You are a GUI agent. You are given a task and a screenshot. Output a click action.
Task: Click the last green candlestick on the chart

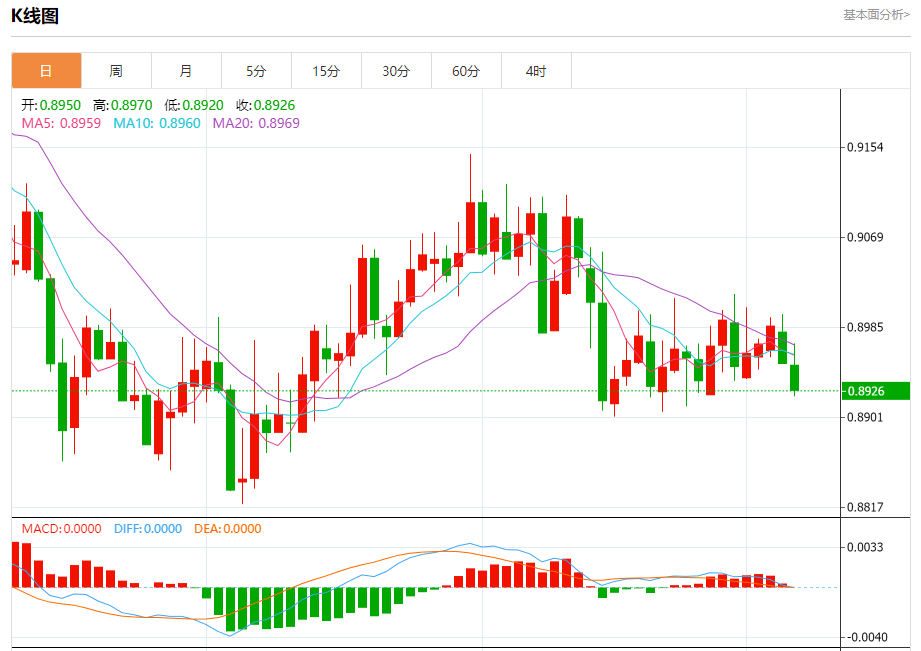[x=795, y=377]
